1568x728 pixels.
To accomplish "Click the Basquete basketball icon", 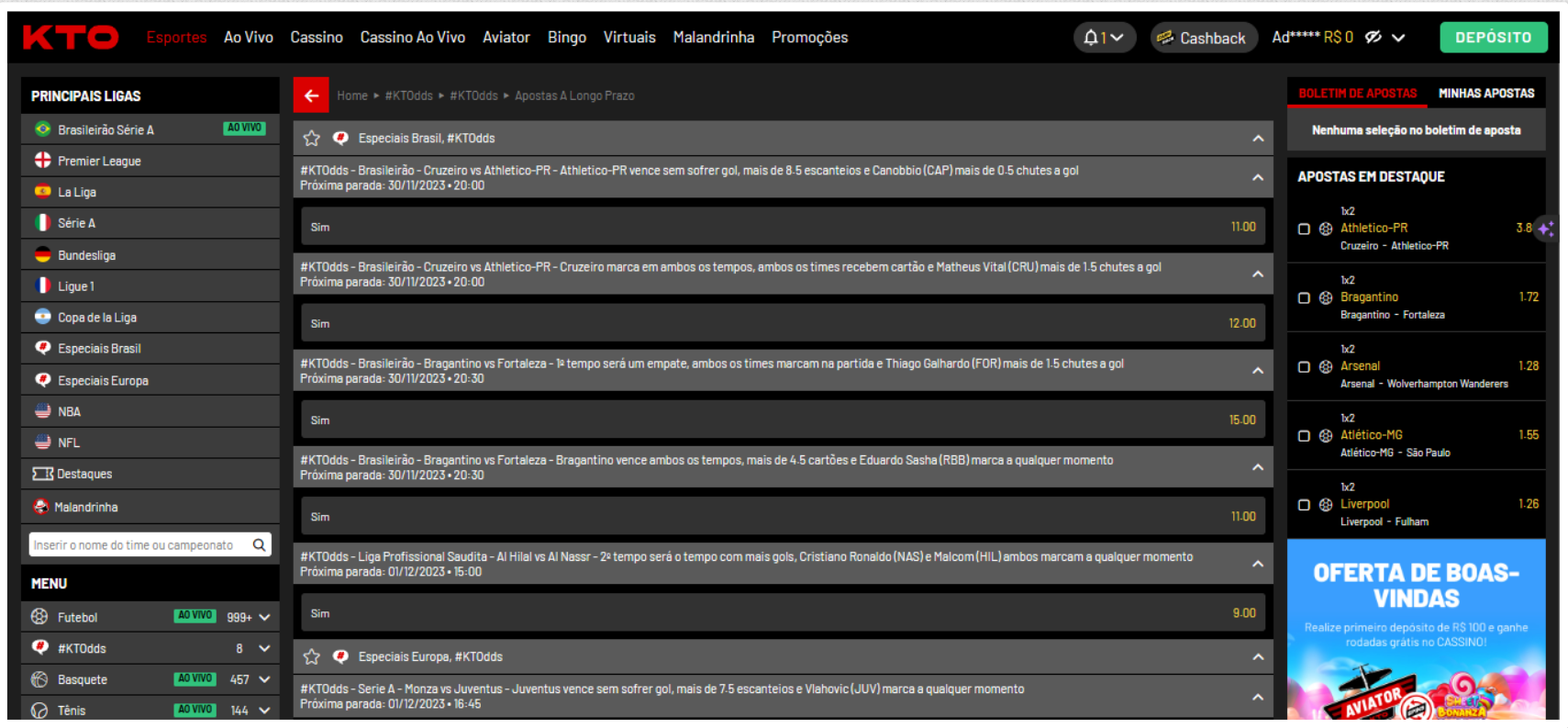I will tap(39, 679).
